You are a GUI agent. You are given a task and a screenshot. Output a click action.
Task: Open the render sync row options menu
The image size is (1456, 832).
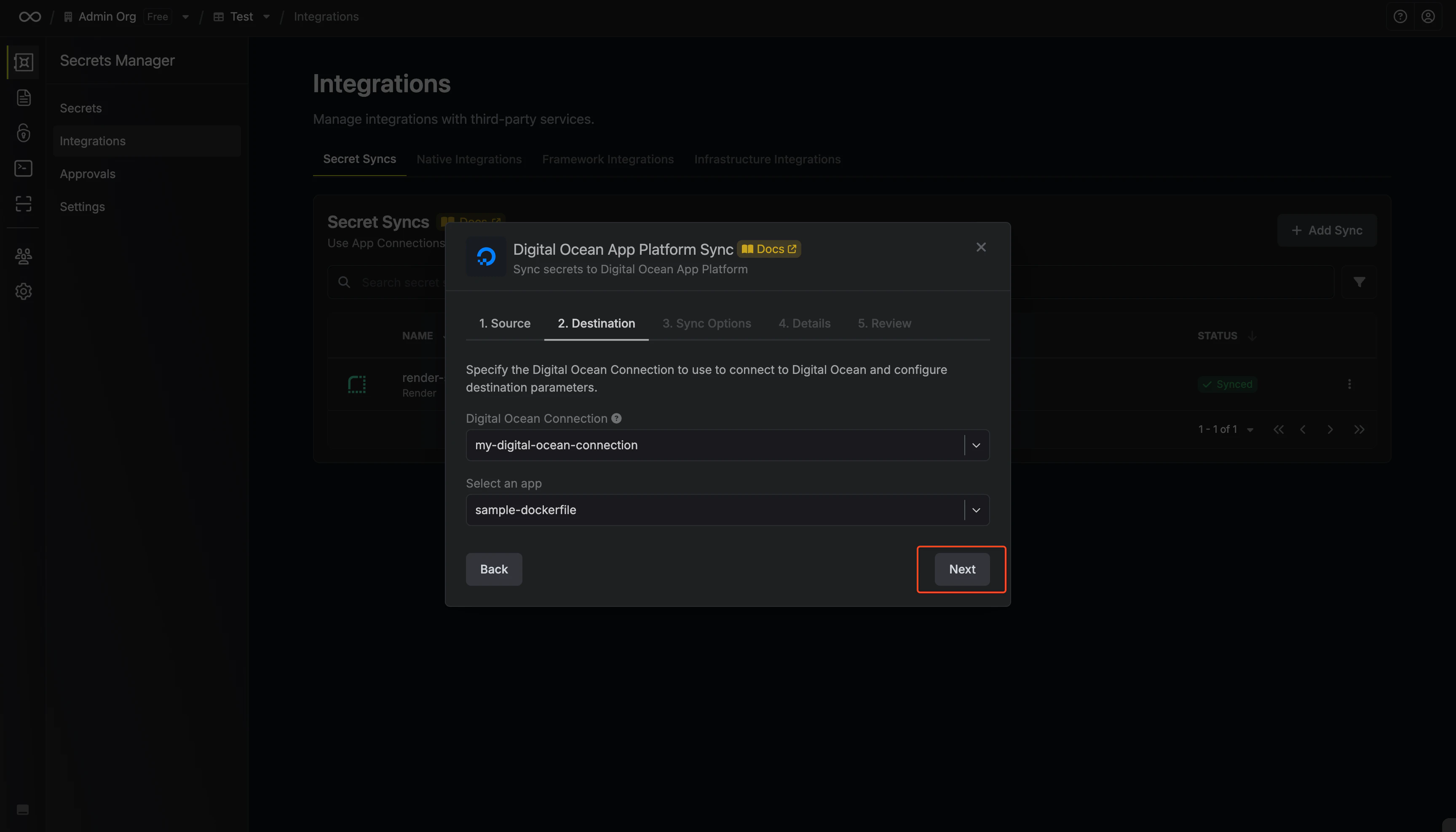click(x=1350, y=384)
